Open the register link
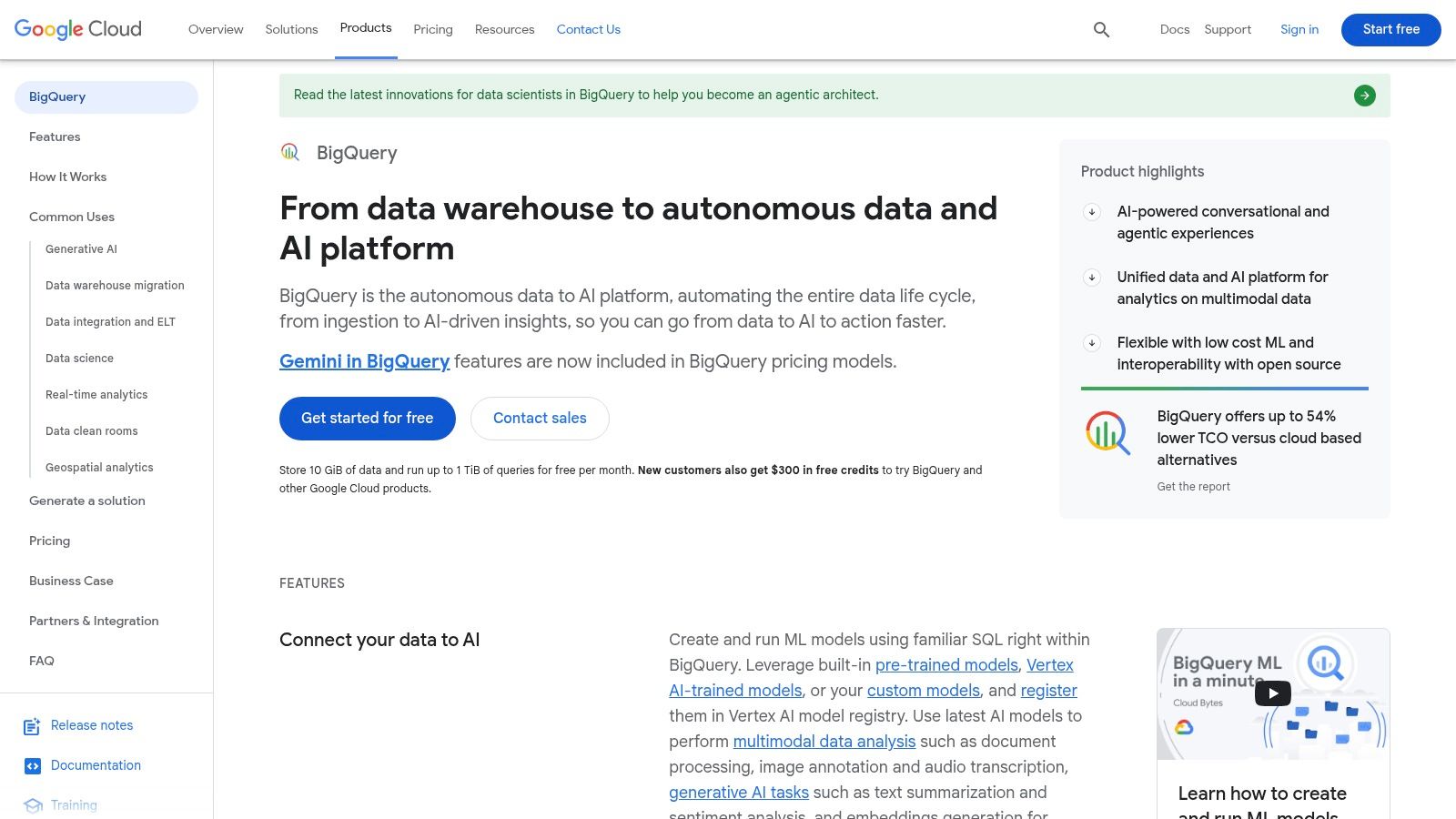1456x819 pixels. pyautogui.click(x=1048, y=691)
